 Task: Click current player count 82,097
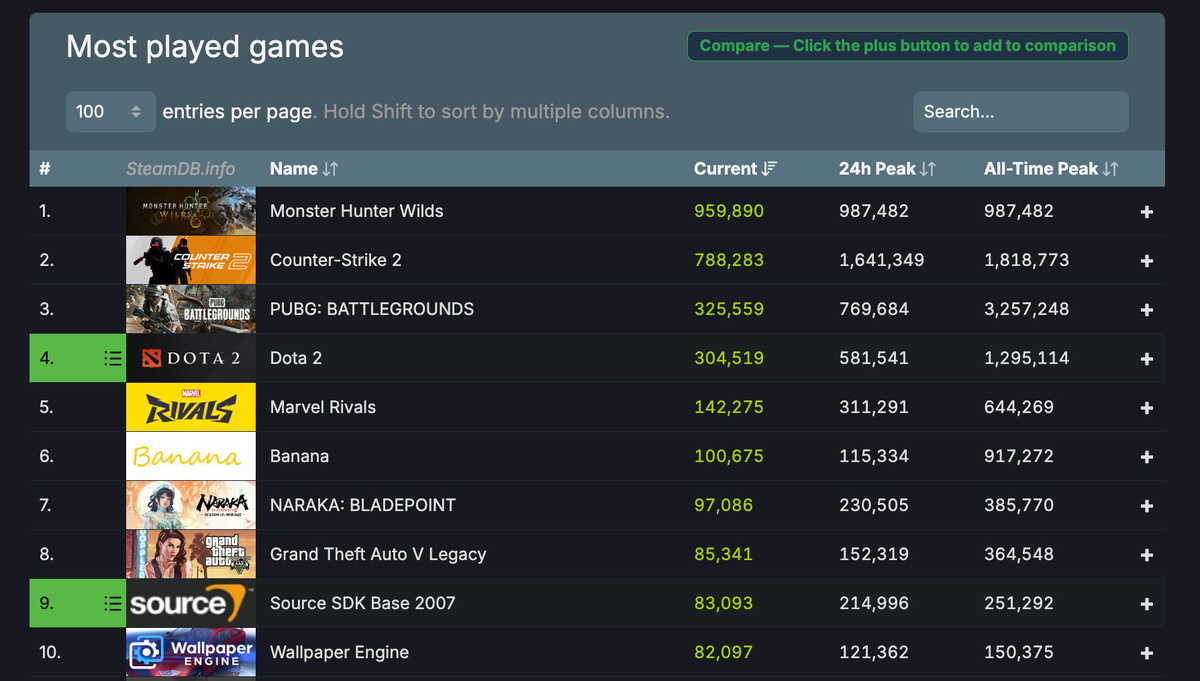(724, 652)
